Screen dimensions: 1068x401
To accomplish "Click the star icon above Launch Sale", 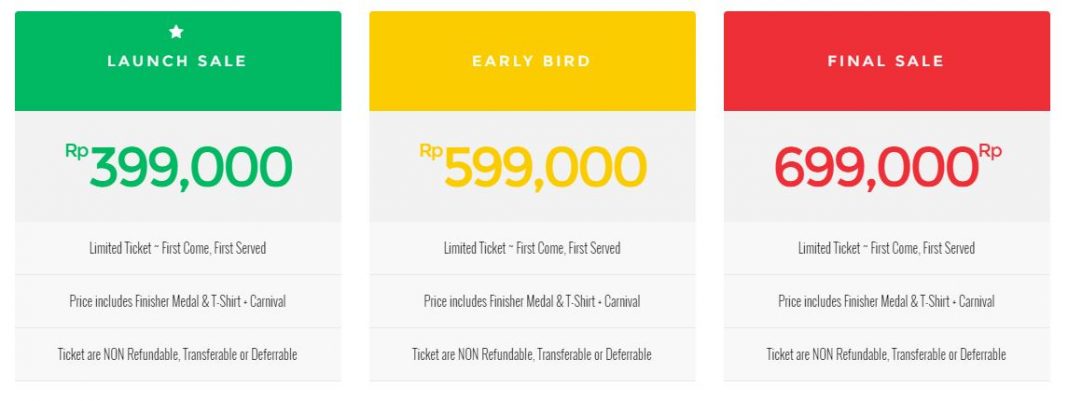I will 176,31.
